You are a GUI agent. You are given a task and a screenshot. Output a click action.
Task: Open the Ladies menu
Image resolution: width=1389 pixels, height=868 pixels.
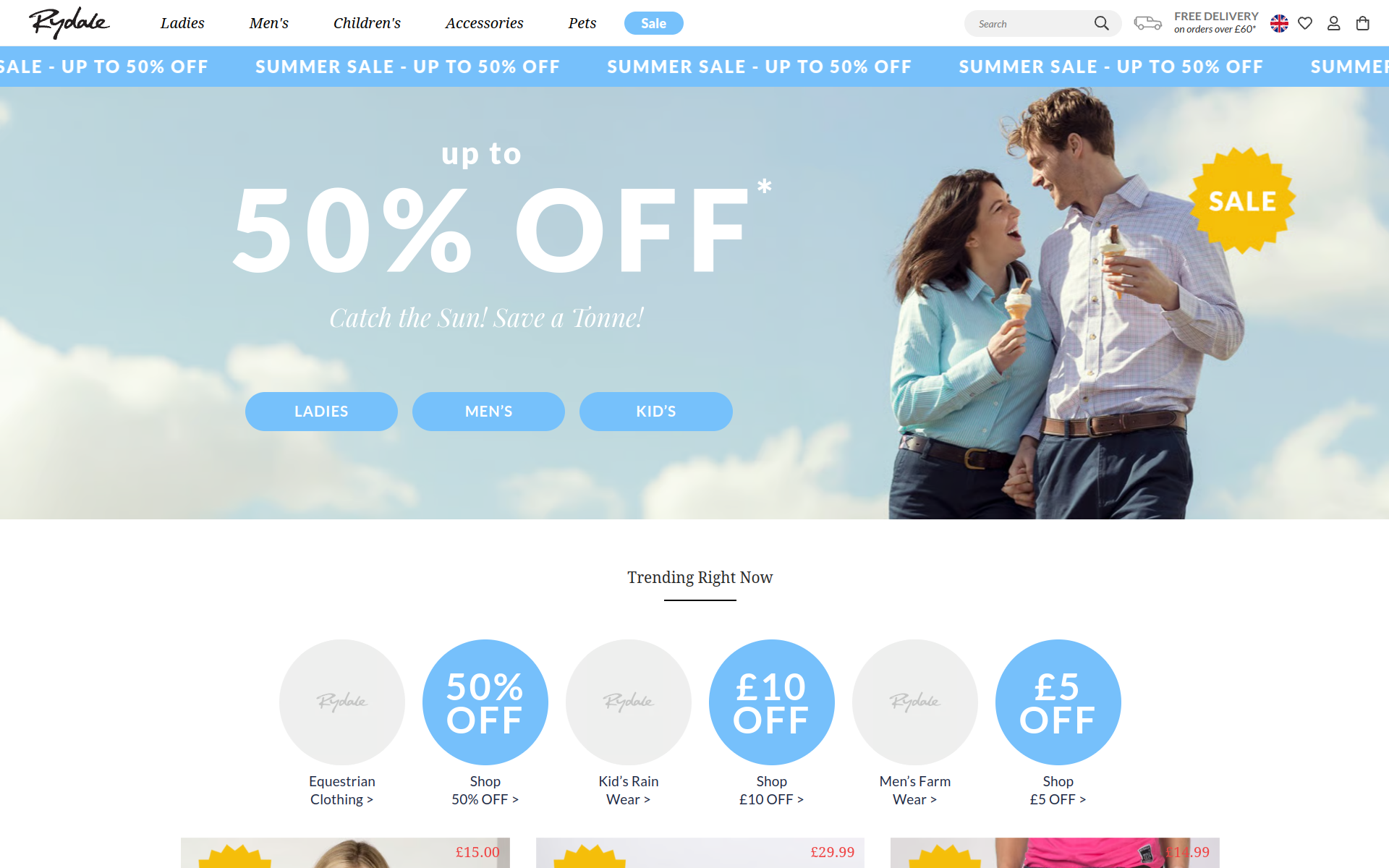pos(182,23)
